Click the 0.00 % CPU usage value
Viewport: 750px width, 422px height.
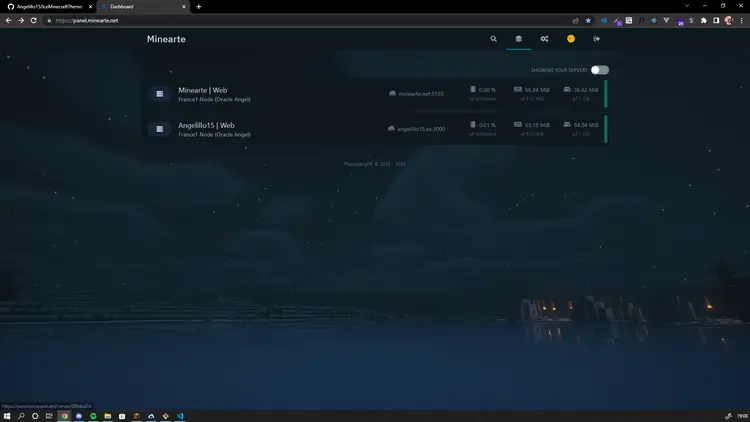tap(487, 90)
